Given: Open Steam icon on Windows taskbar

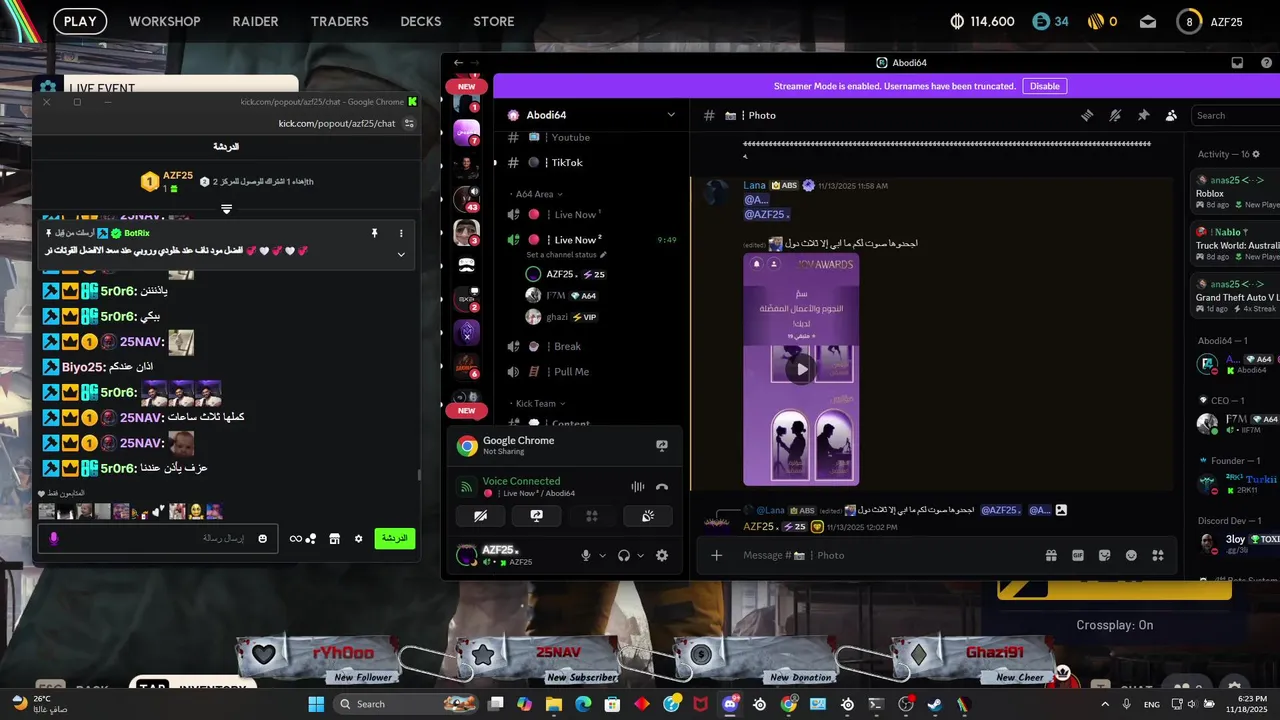Looking at the screenshot, I should point(934,704).
